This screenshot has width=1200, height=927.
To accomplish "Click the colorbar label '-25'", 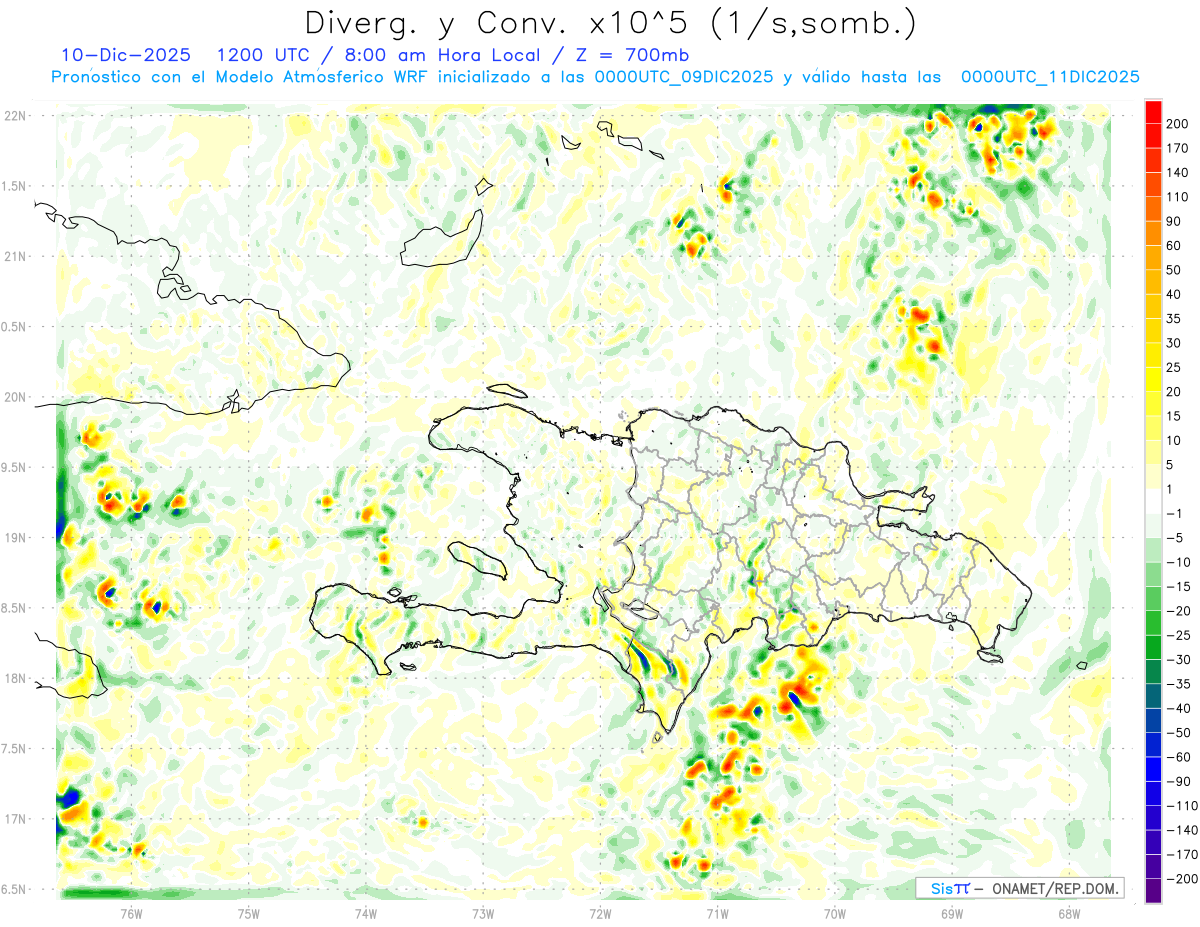I will click(x=1179, y=635).
